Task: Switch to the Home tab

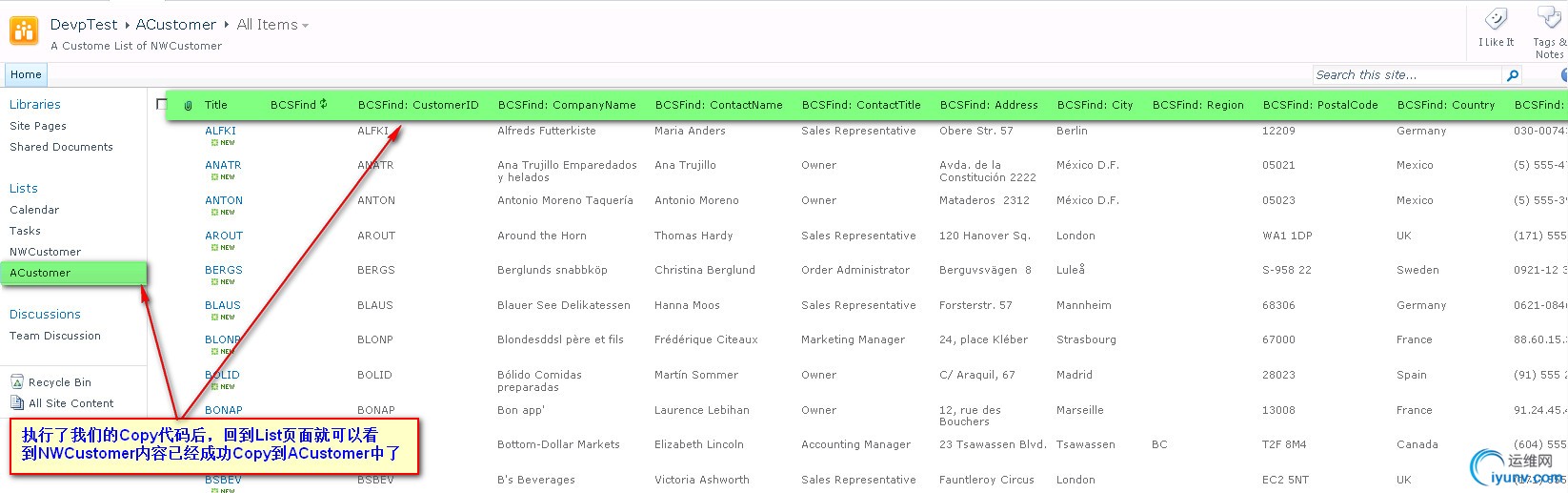Action: [26, 74]
